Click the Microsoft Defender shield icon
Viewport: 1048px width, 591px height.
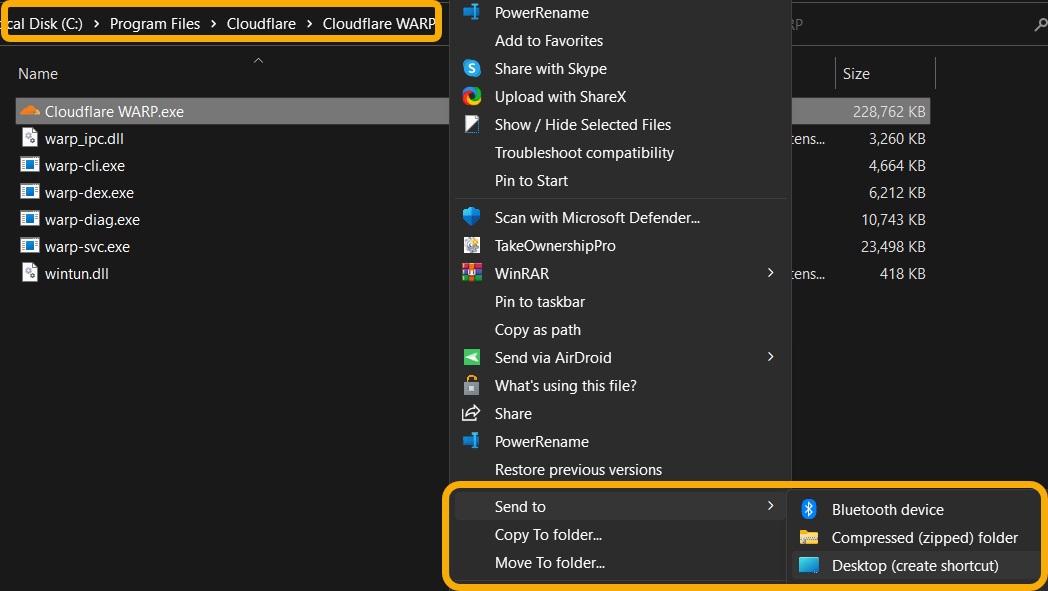pyautogui.click(x=471, y=217)
